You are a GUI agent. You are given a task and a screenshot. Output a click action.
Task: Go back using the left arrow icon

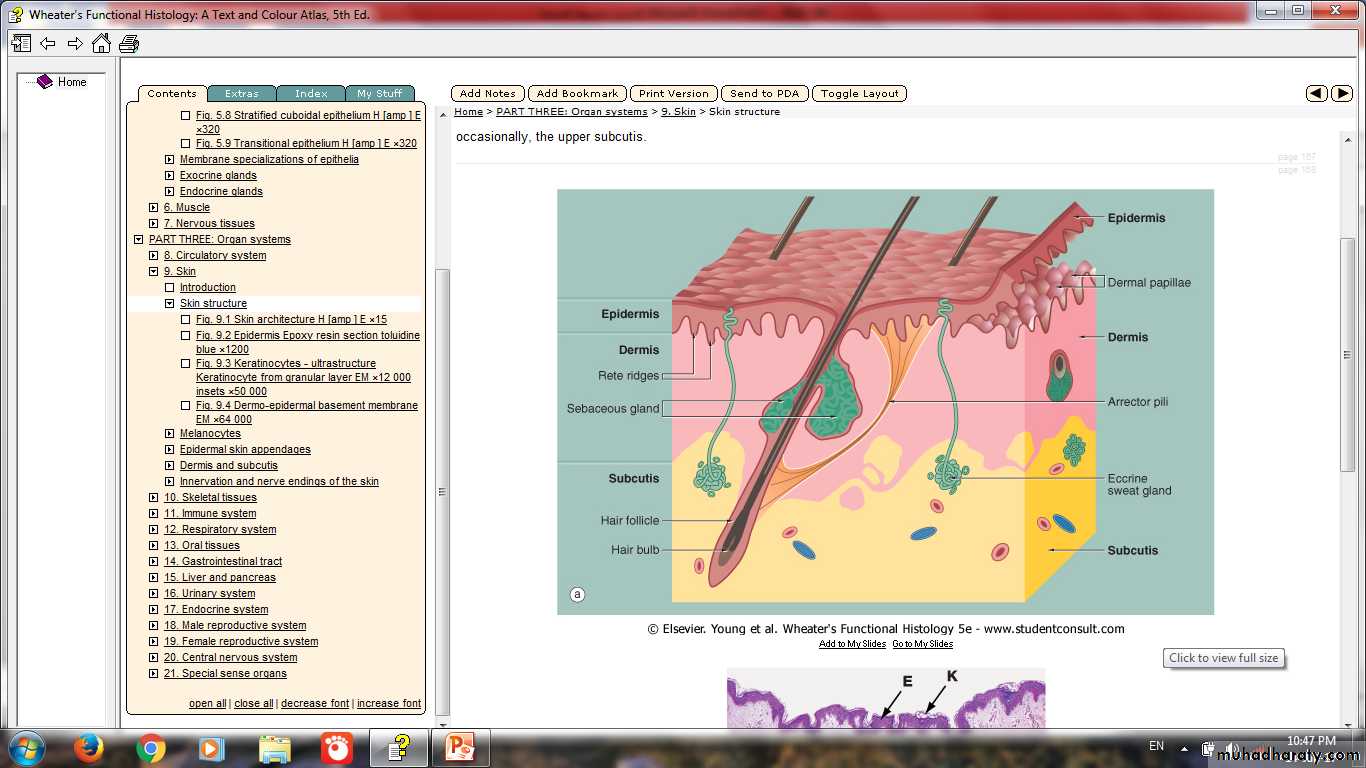pos(47,43)
